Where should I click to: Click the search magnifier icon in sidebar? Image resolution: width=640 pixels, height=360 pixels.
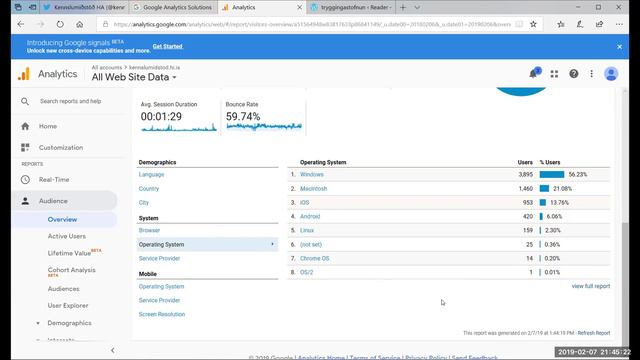coord(25,101)
